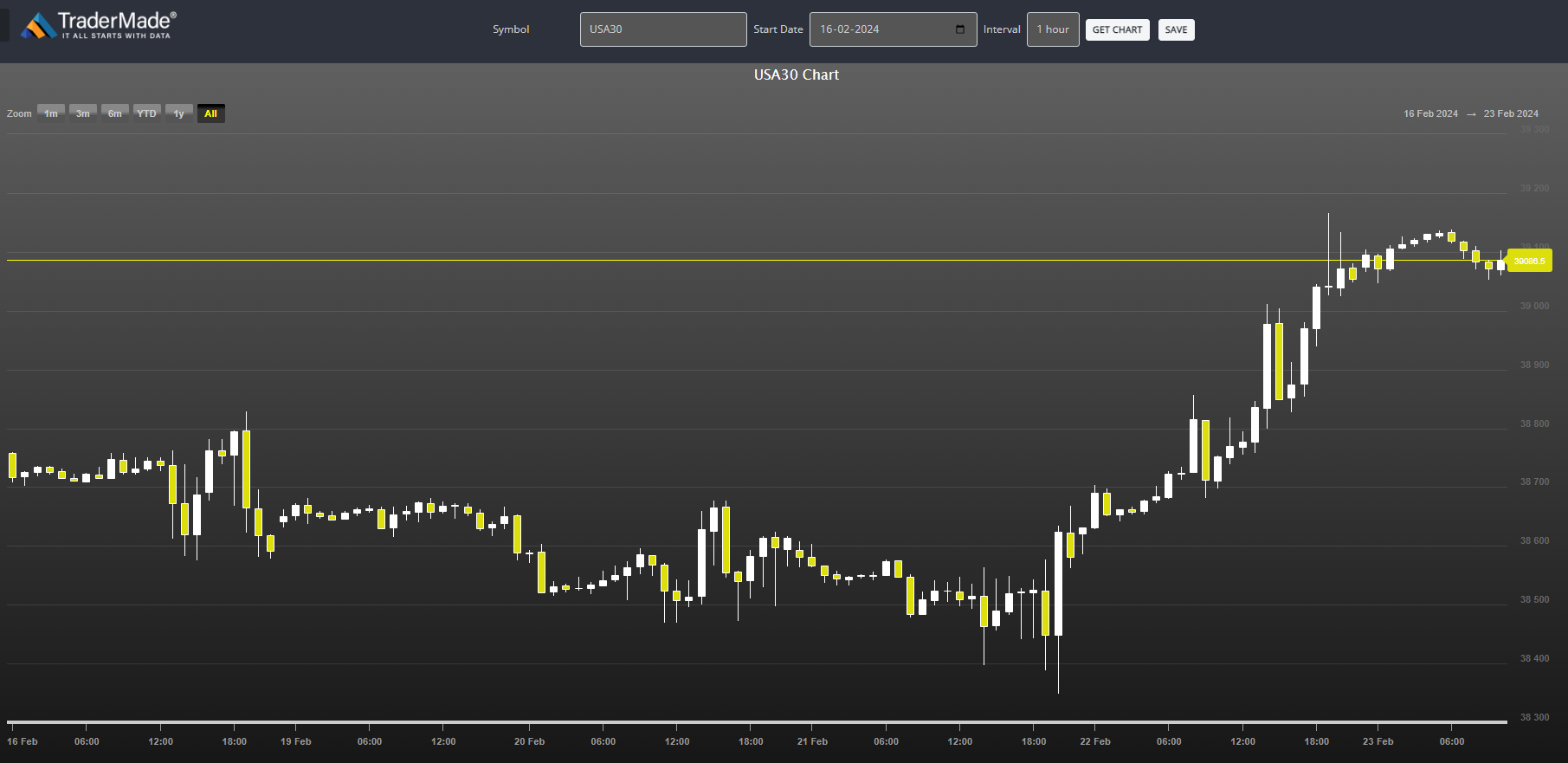Image resolution: width=1568 pixels, height=763 pixels.
Task: Click the GET CHART button
Action: (x=1117, y=29)
